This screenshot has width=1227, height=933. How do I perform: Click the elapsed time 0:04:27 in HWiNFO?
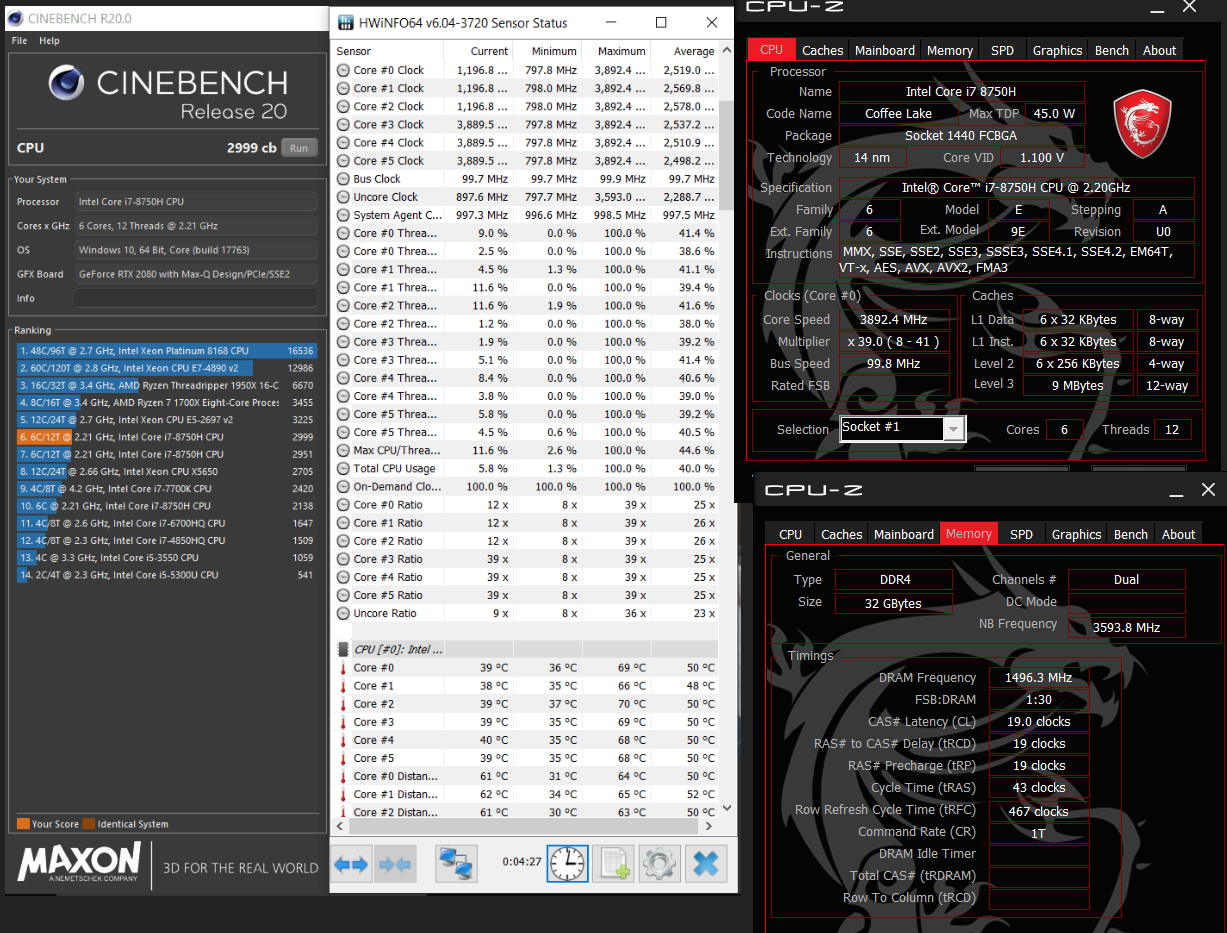(x=521, y=862)
